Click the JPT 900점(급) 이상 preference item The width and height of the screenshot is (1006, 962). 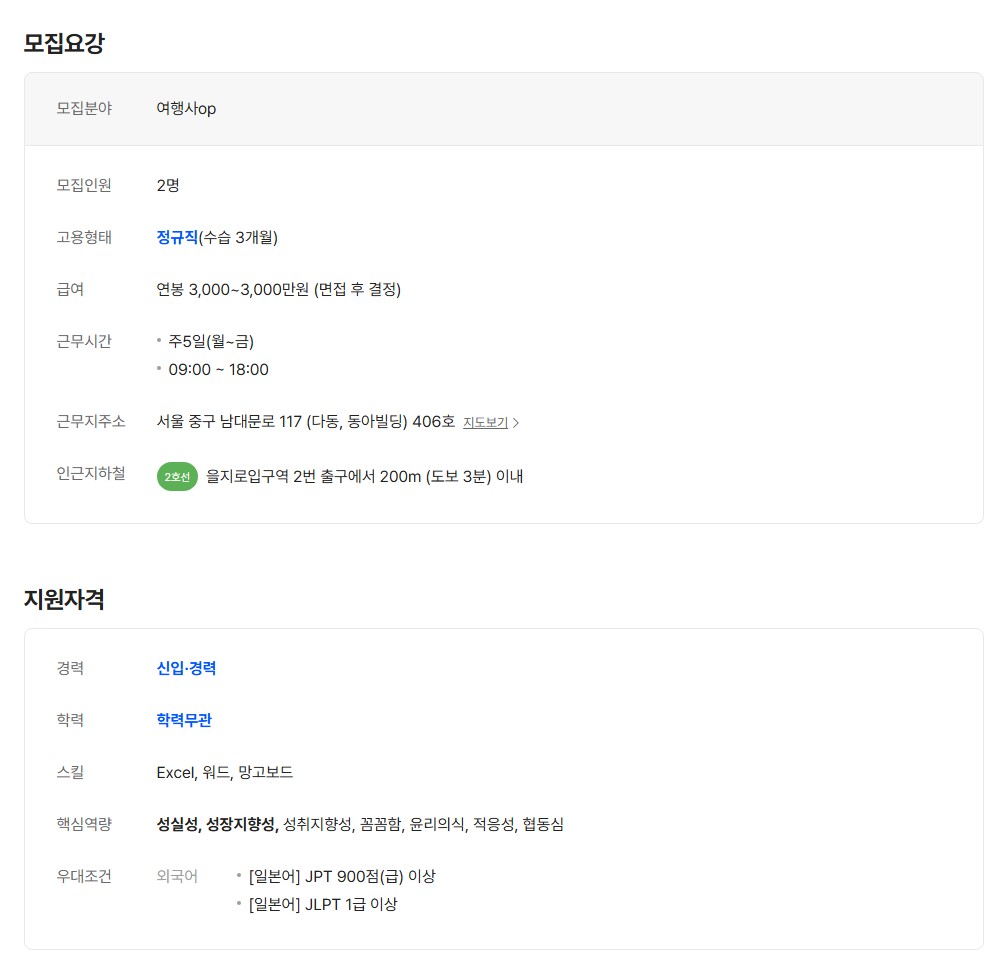(x=341, y=876)
